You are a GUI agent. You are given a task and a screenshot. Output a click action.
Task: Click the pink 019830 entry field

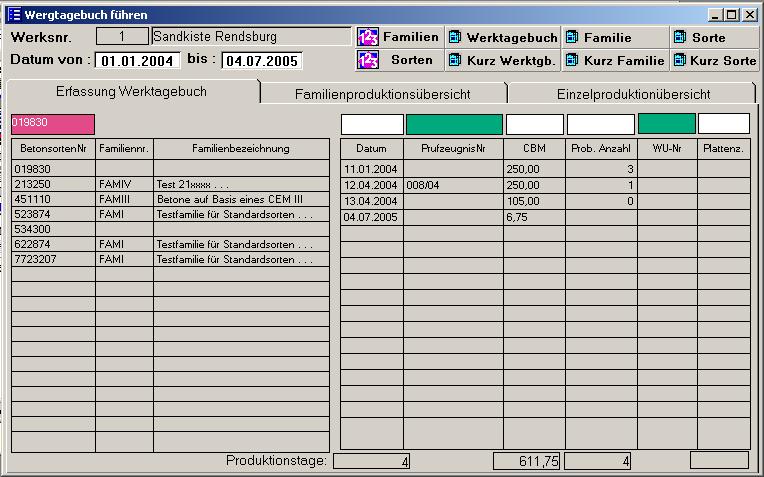52,124
